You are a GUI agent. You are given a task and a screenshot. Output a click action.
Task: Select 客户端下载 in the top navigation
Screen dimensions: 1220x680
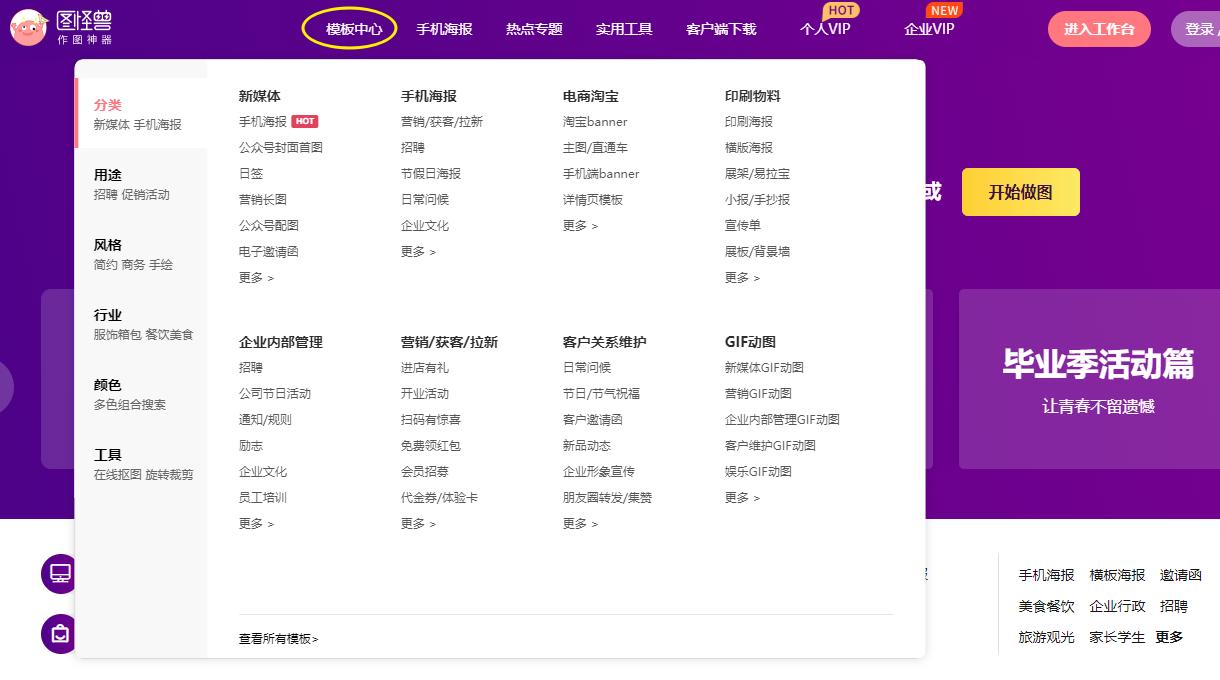pos(722,29)
